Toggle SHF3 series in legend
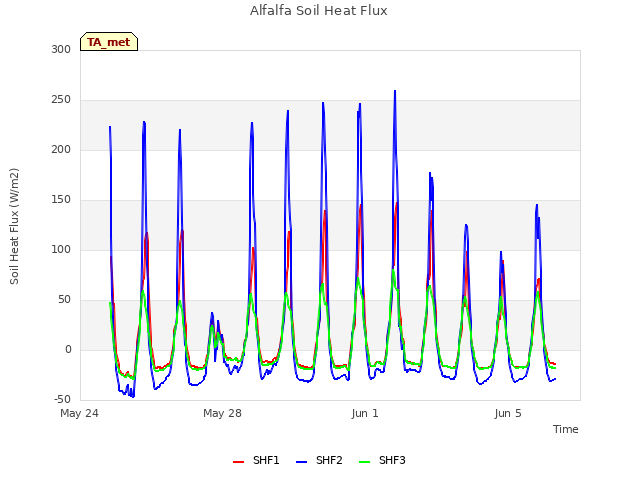The width and height of the screenshot is (640, 480). click(x=382, y=461)
